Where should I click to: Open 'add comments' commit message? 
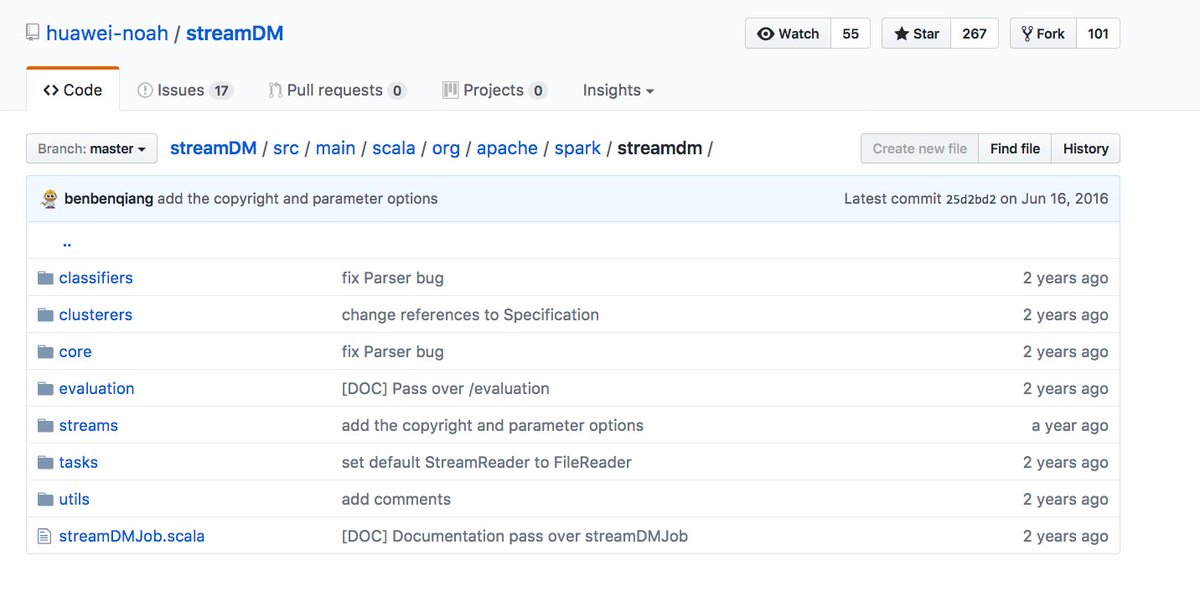[396, 500]
